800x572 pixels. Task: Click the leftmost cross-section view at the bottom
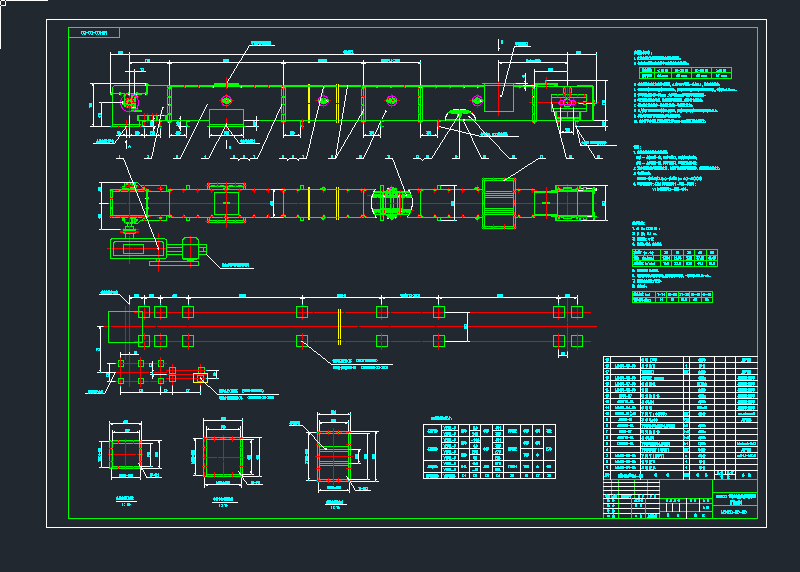pyautogui.click(x=126, y=454)
